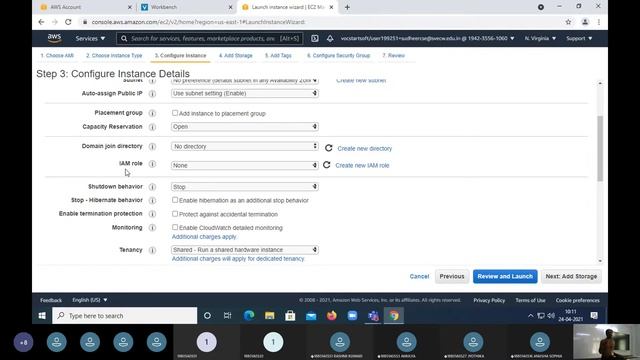Go to step 4 Add Storage

pyautogui.click(x=236, y=56)
